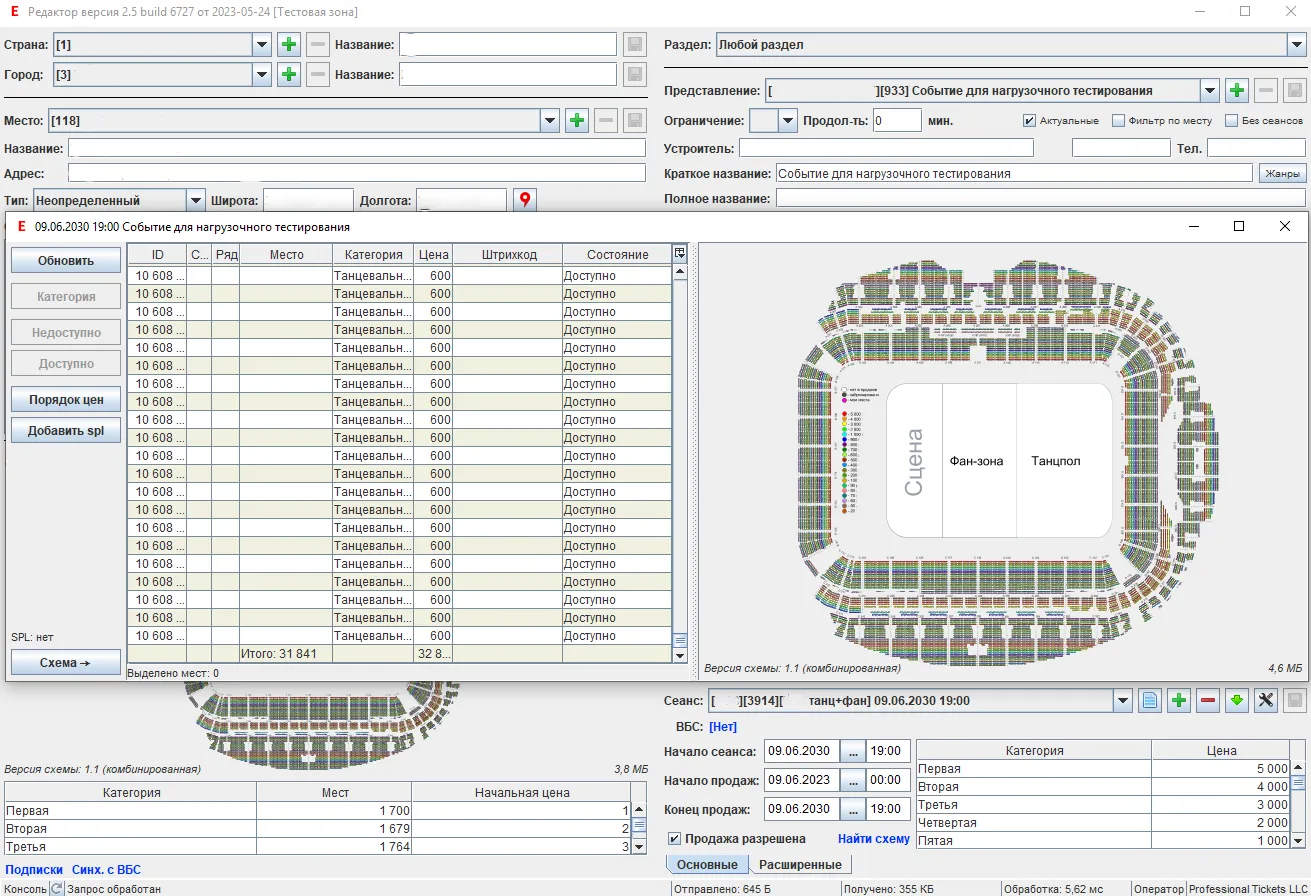The image size is (1311, 896).
Task: Click the seat table vertical scrollbar down arrow
Action: coord(681,655)
